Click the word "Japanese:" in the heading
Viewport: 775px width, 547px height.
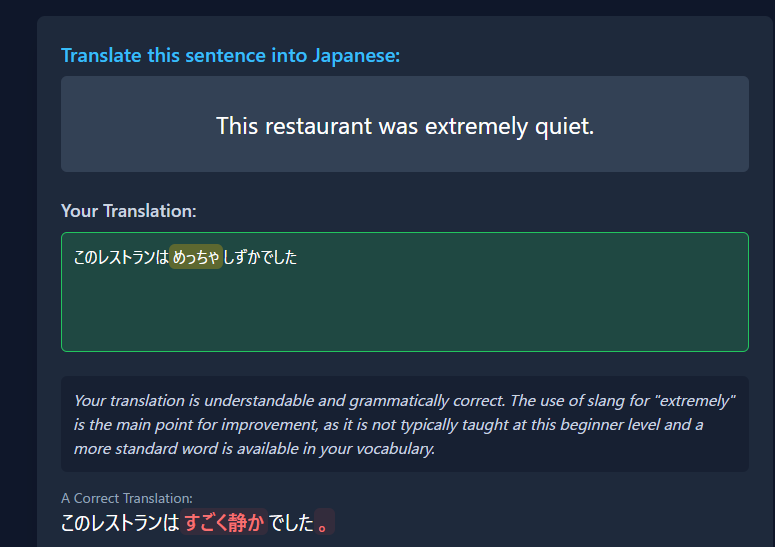click(356, 55)
